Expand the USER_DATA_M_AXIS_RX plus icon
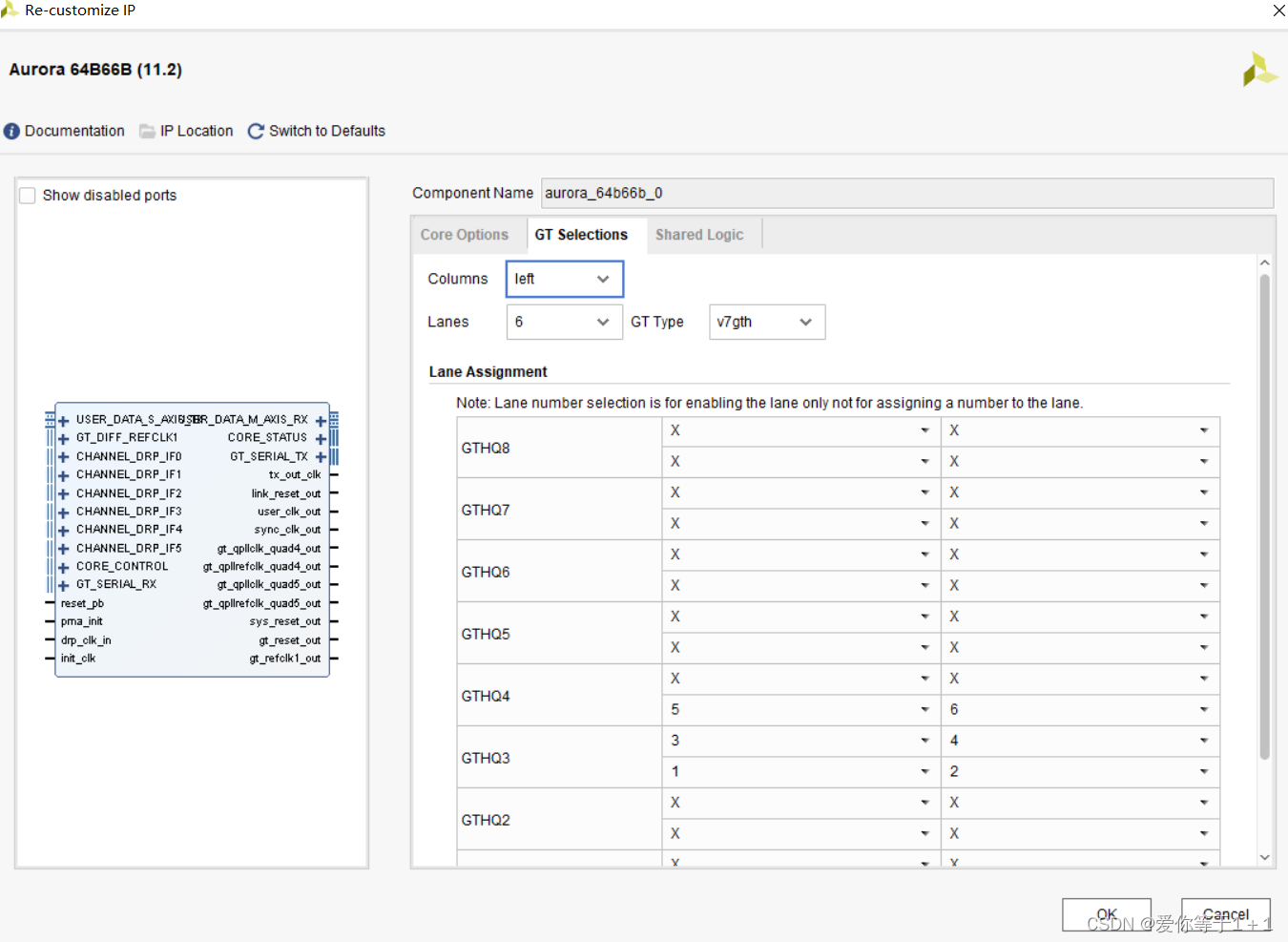 pos(321,421)
